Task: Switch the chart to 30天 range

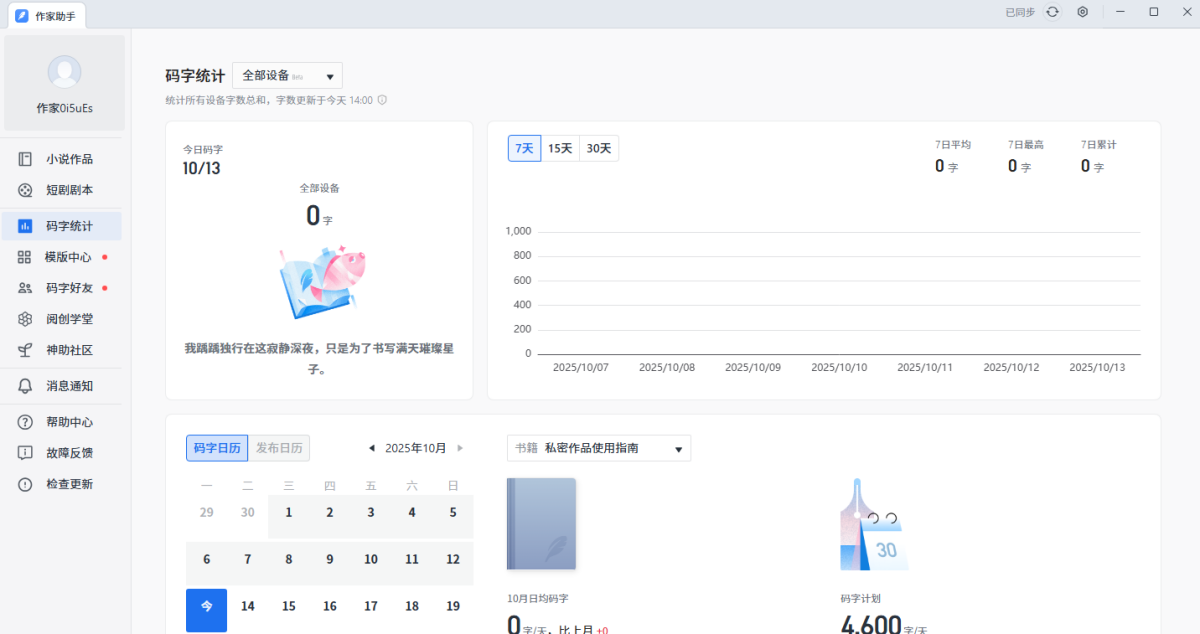Action: pyautogui.click(x=599, y=148)
